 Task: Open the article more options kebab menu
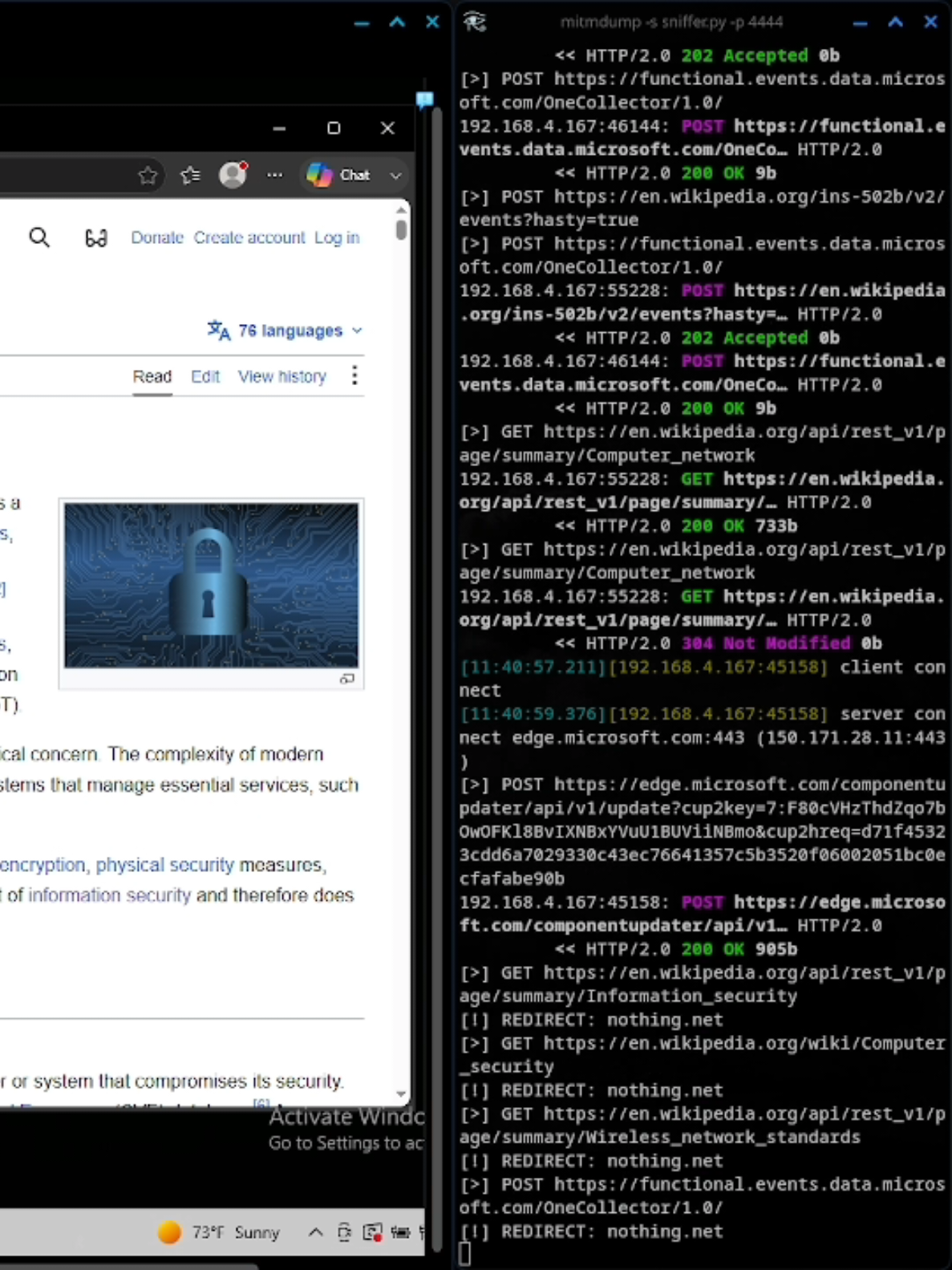[354, 375]
